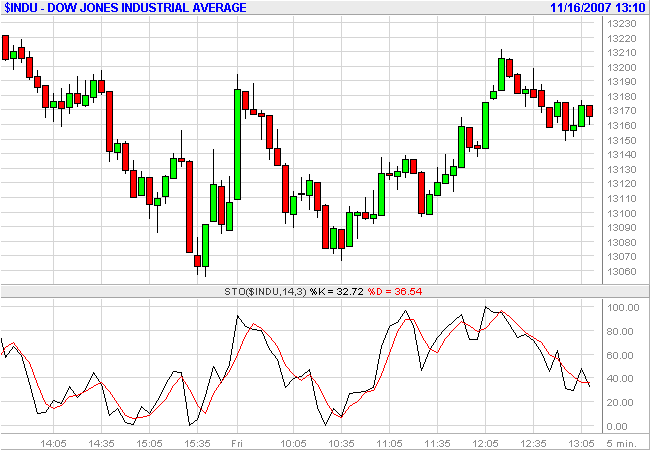This screenshot has width=650, height=450.
Task: Click the 11/16/2007 13:10 timestamp
Action: 597,7
